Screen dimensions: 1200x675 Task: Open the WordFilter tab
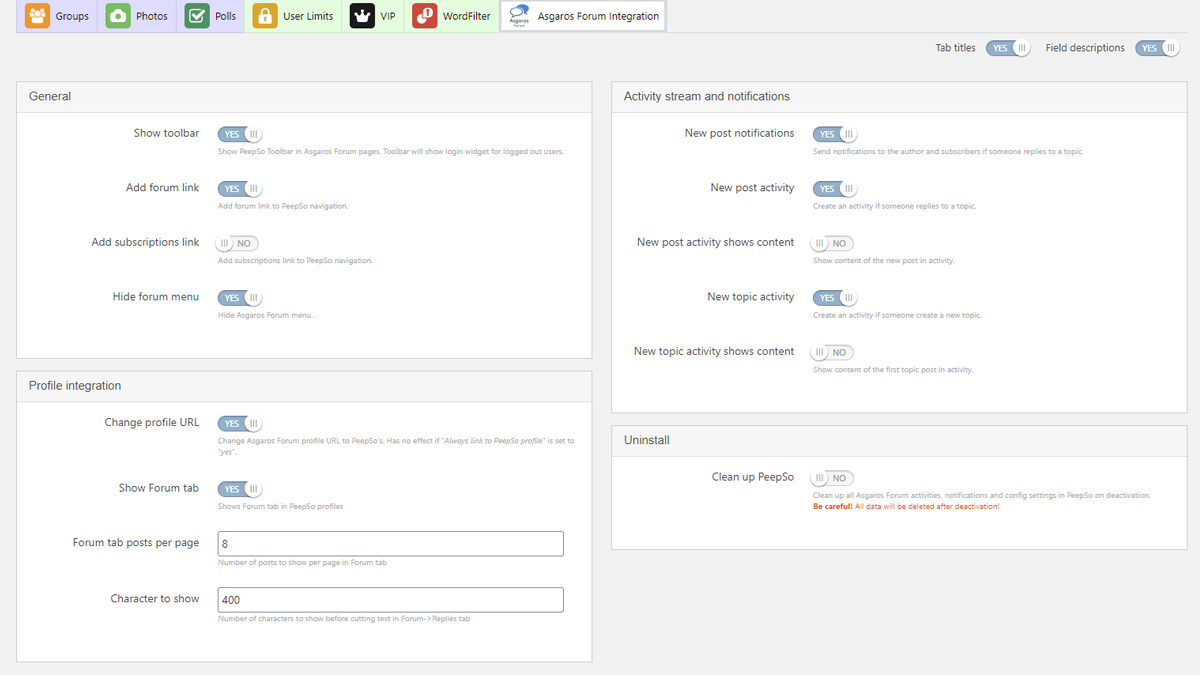(452, 16)
